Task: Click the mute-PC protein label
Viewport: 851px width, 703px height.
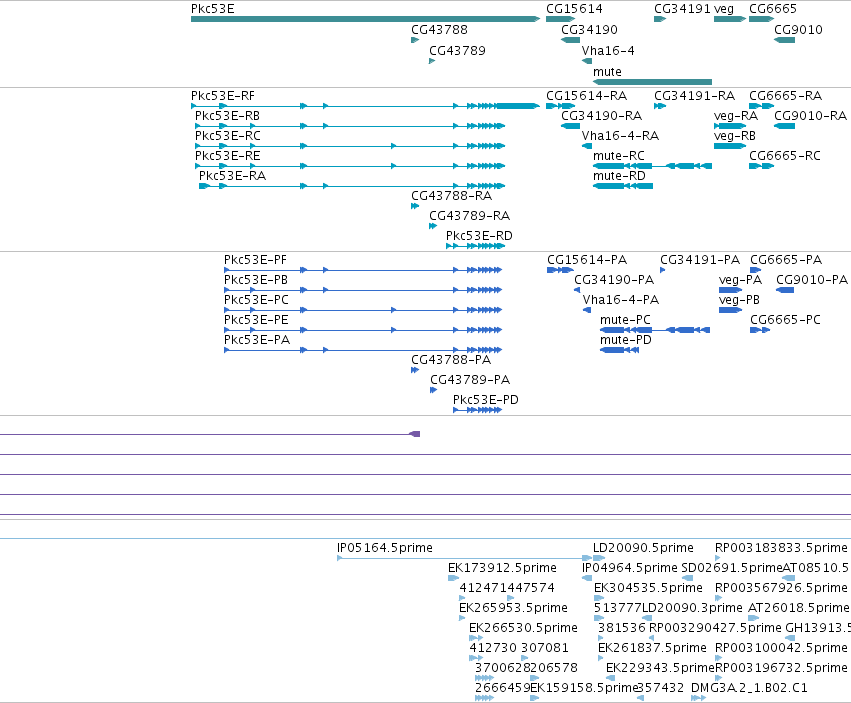Action: [625, 320]
